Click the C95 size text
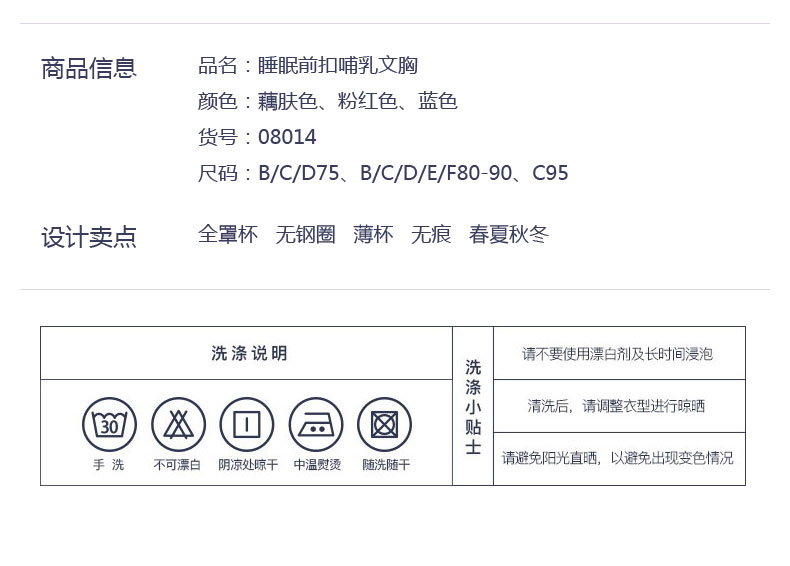This screenshot has width=790, height=566. (x=550, y=173)
